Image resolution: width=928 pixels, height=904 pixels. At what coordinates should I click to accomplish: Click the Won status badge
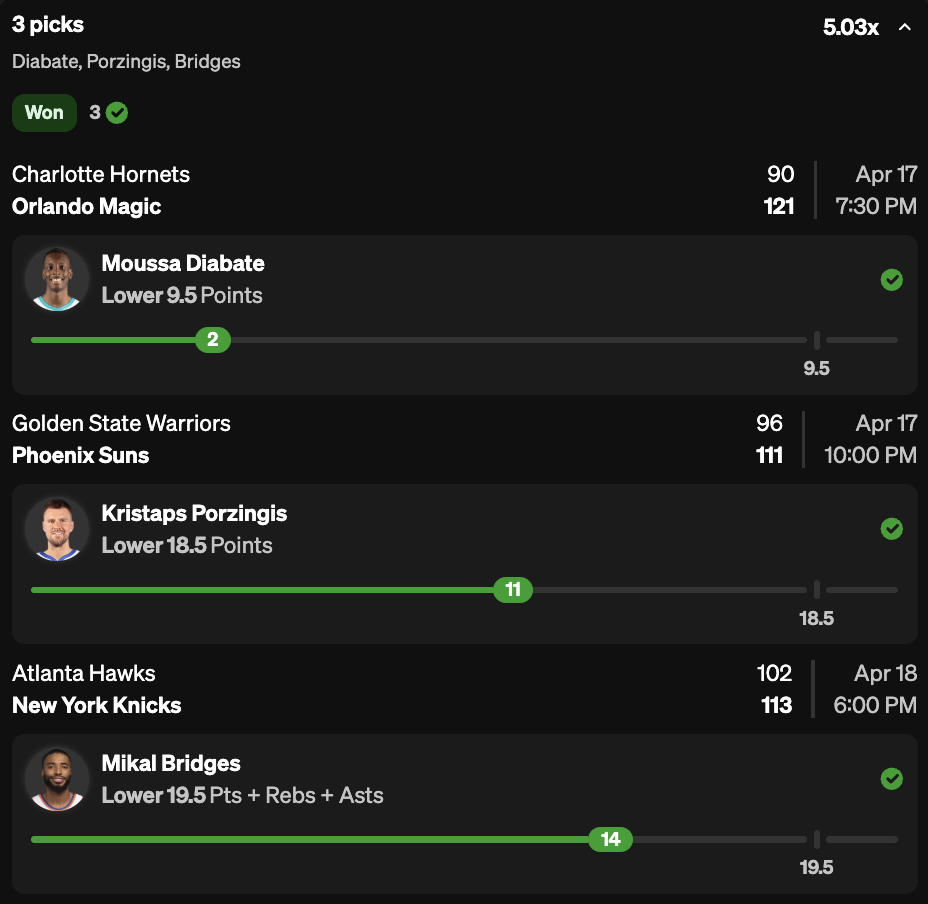pos(44,113)
